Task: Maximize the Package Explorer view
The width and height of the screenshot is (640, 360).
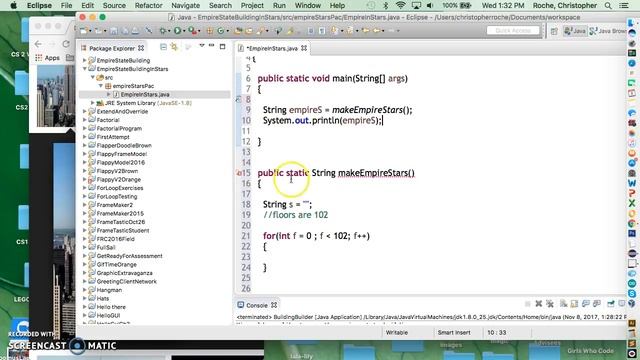Action: pos(222,47)
